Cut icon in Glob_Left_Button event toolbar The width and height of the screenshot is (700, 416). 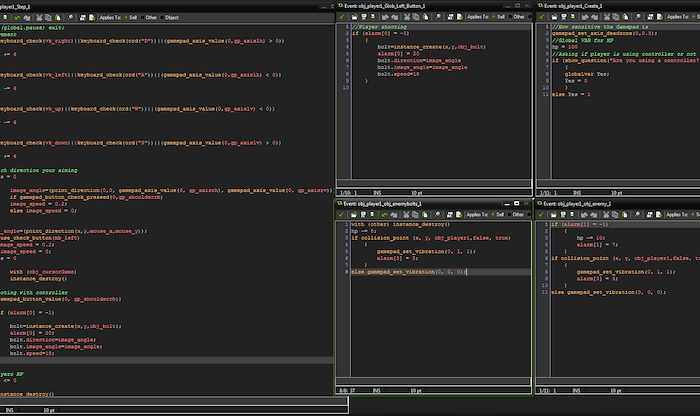(x=406, y=17)
